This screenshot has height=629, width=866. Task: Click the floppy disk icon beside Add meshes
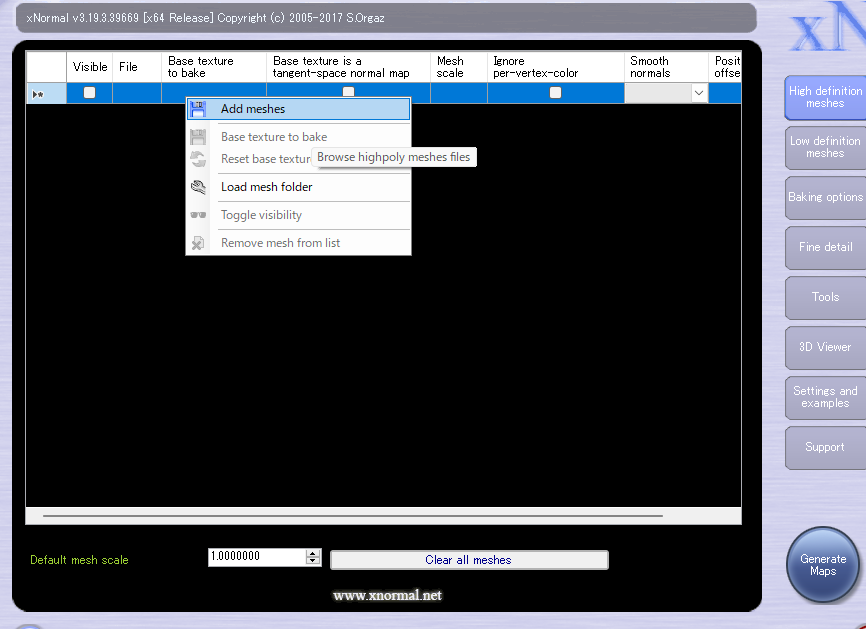(198, 109)
